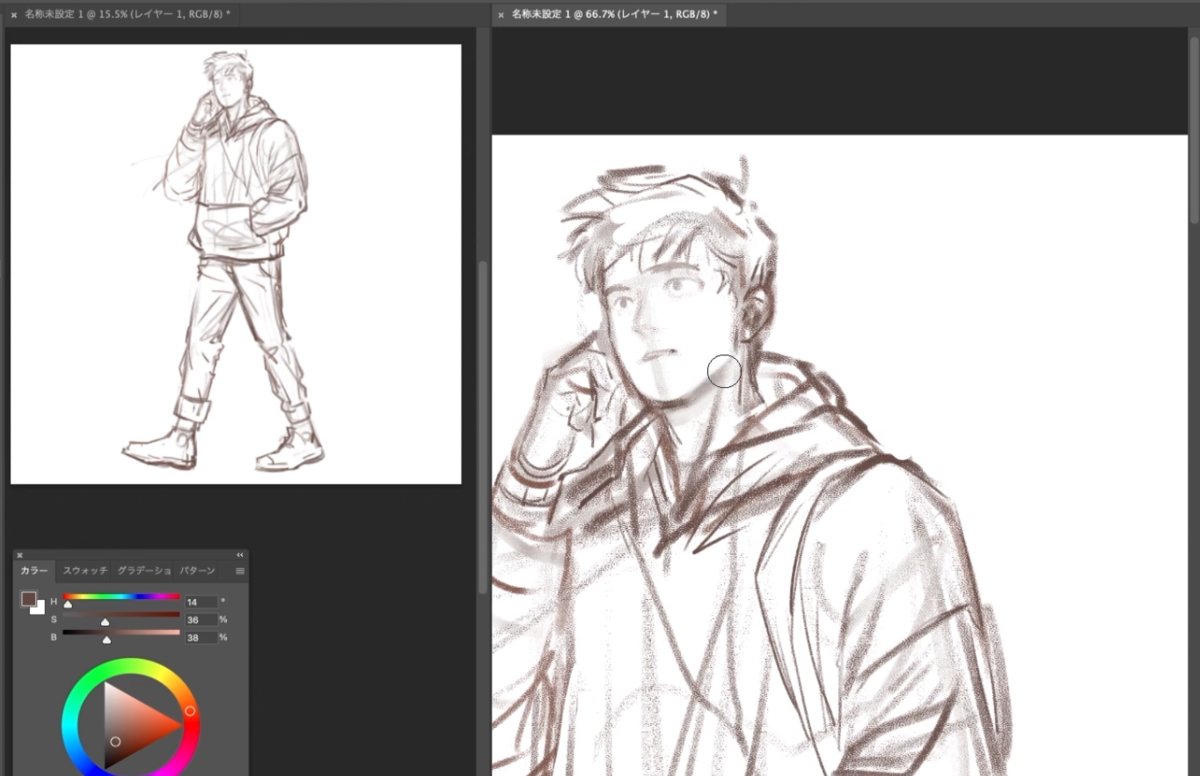Close the 15.5% document tab

(x=14, y=15)
